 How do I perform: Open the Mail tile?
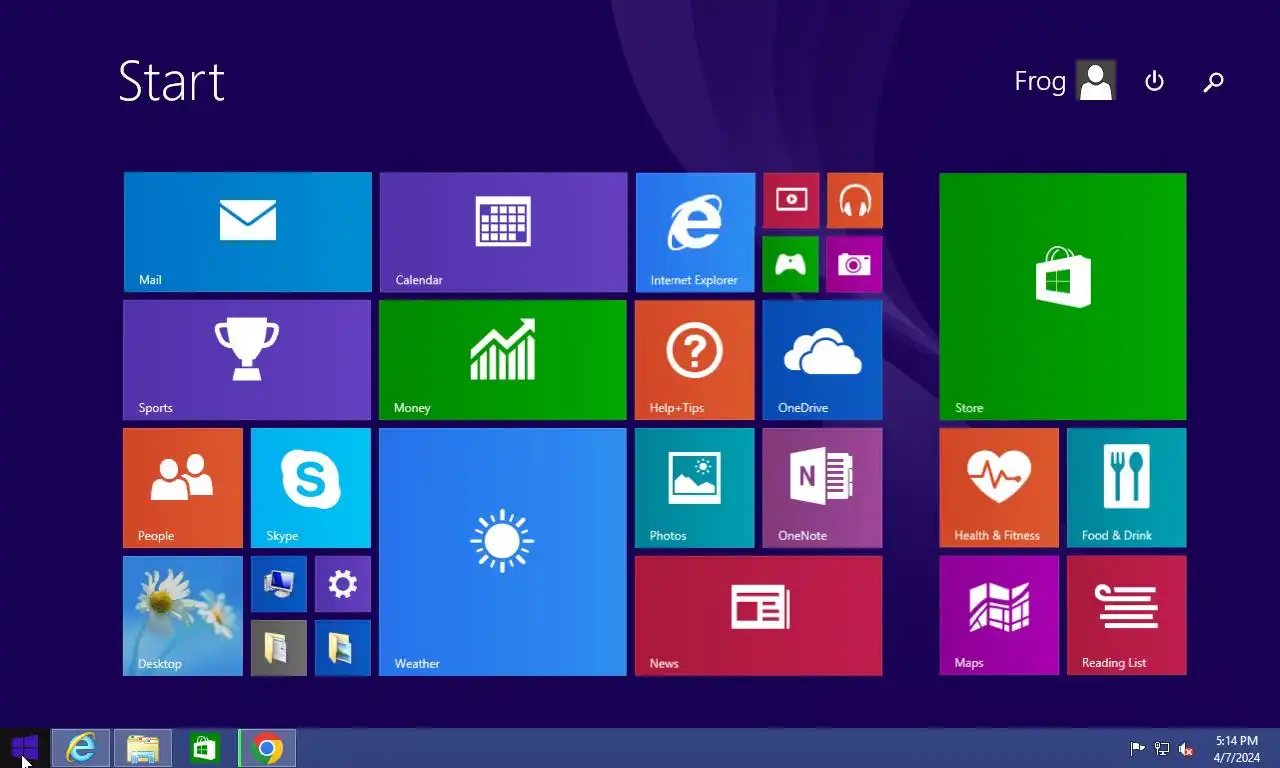[x=247, y=232]
